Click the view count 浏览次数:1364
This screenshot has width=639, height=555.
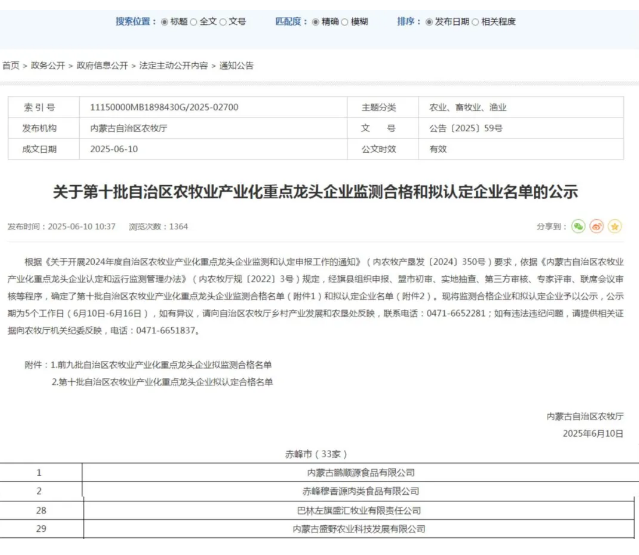[x=159, y=227]
